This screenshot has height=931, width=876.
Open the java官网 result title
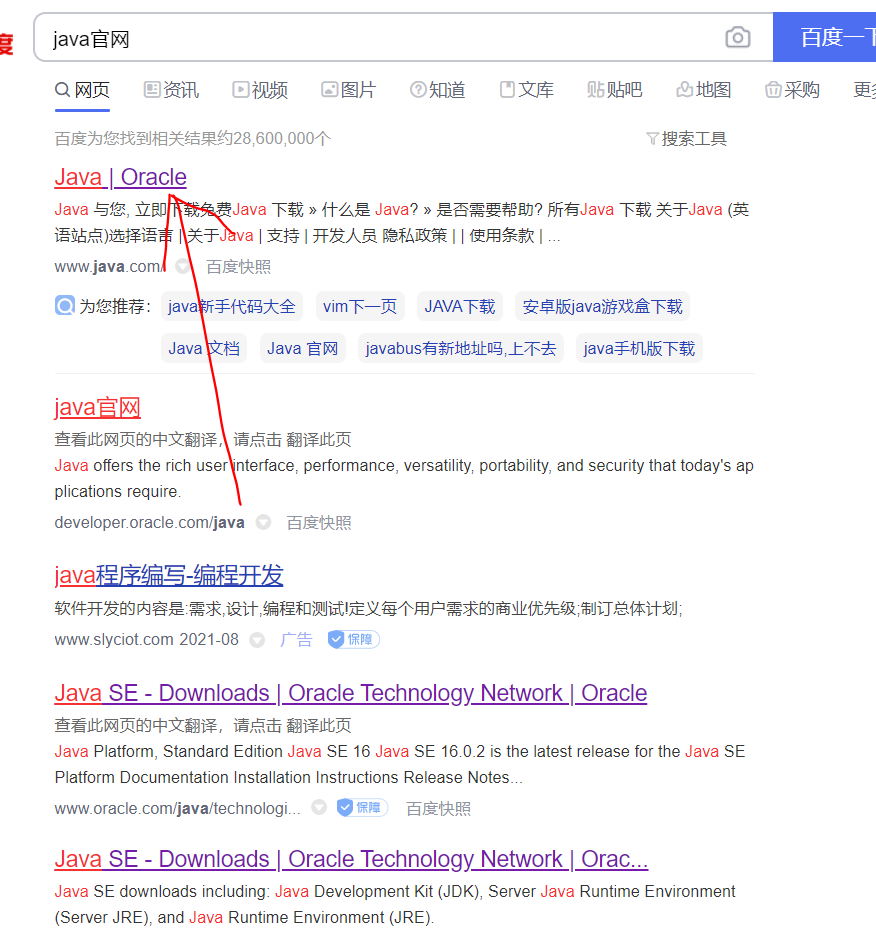(97, 408)
